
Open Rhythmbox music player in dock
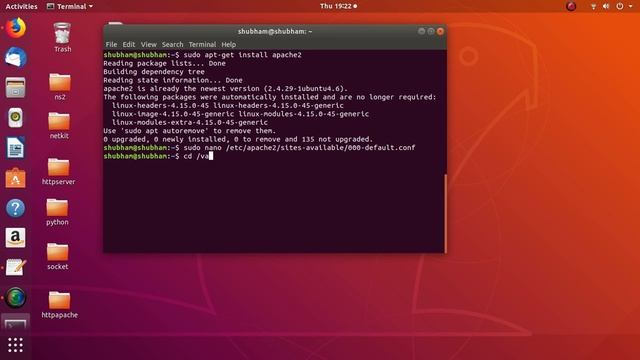click(16, 118)
